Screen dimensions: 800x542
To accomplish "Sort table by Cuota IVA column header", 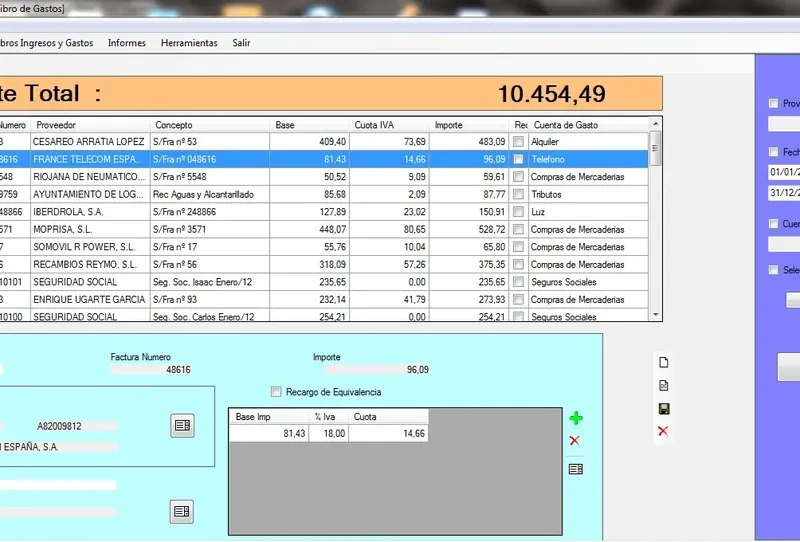I will click(389, 125).
